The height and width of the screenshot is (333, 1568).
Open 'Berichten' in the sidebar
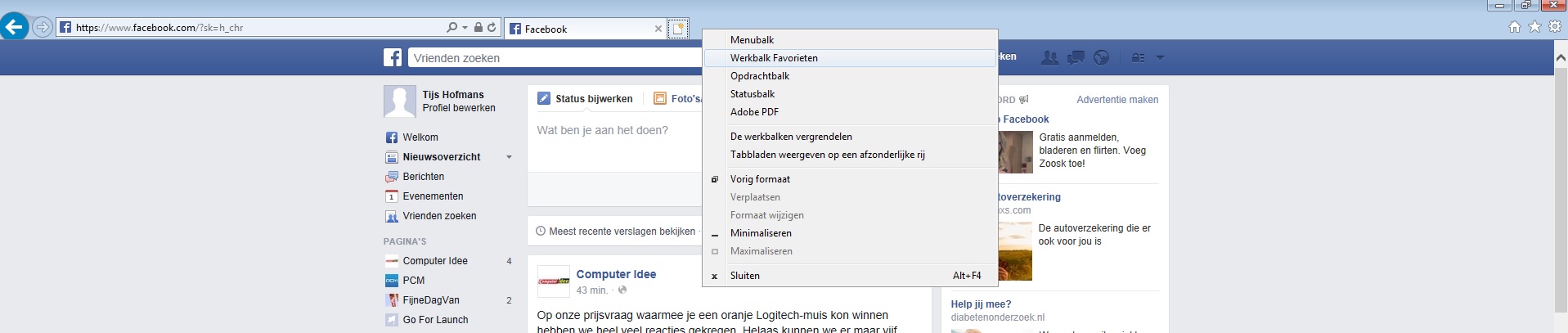(423, 177)
